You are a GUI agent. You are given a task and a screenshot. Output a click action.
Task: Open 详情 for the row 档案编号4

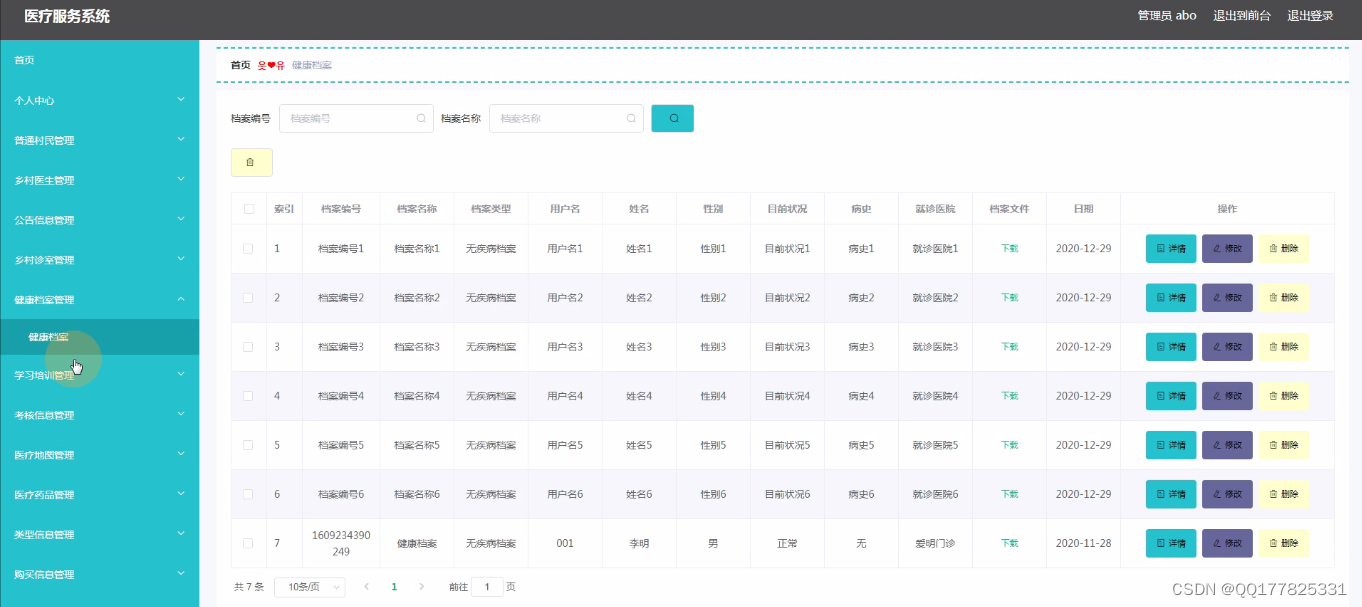click(1171, 395)
